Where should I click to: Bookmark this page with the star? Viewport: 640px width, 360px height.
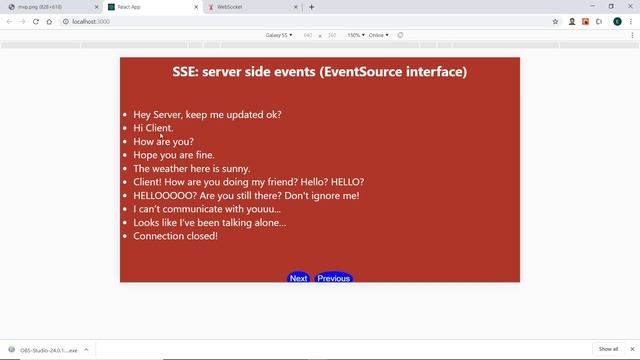click(x=555, y=22)
